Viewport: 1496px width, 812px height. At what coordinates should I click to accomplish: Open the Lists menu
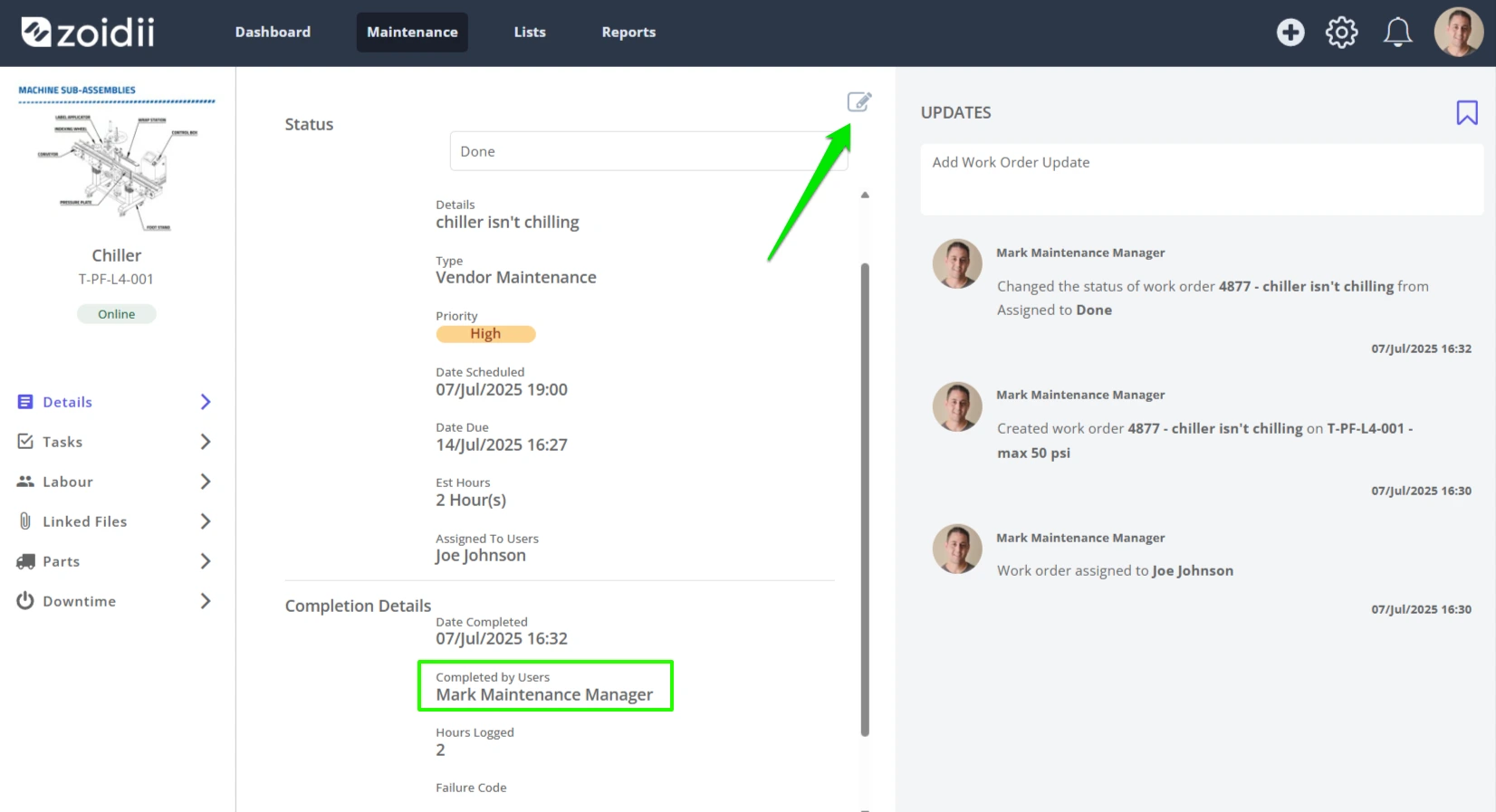coord(530,32)
